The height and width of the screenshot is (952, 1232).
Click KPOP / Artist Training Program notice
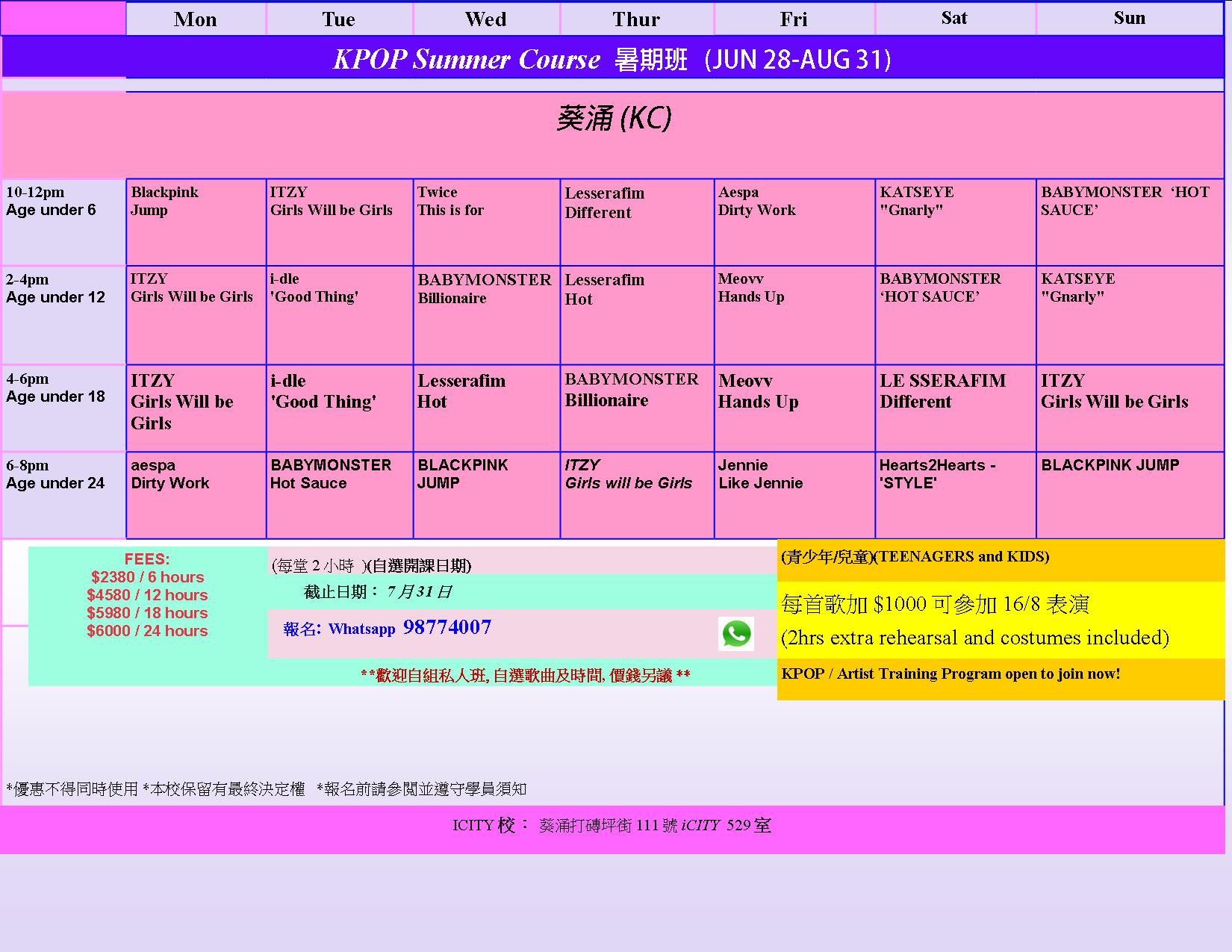951,673
